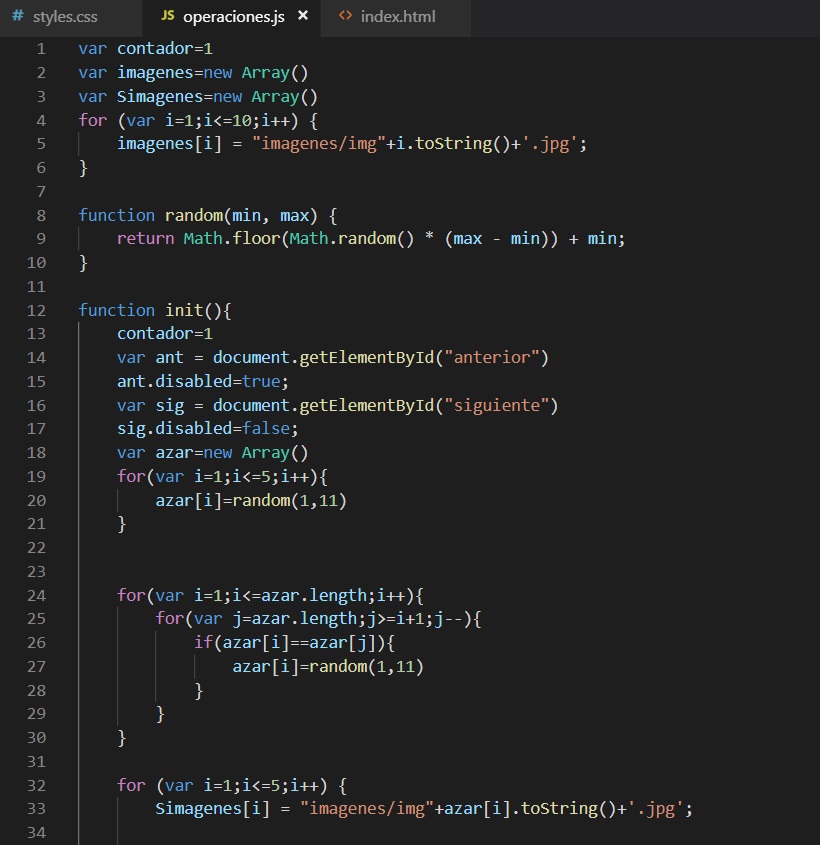Click the '.jpg' string on line 5
Image resolution: width=820 pixels, height=845 pixels.
(550, 144)
